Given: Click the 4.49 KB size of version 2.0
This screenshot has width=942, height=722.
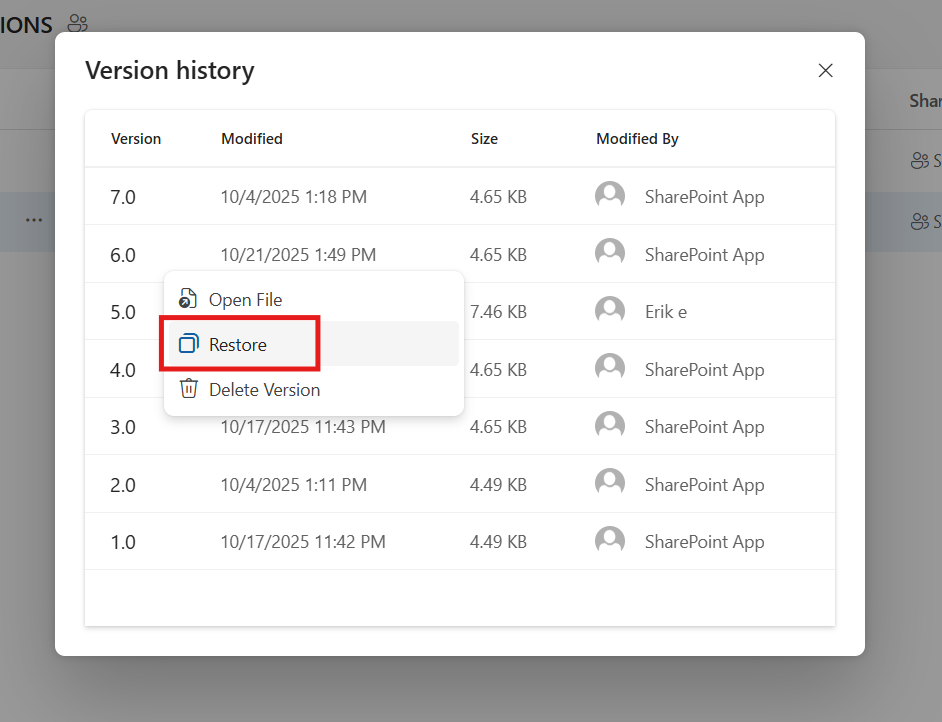Looking at the screenshot, I should (x=498, y=485).
